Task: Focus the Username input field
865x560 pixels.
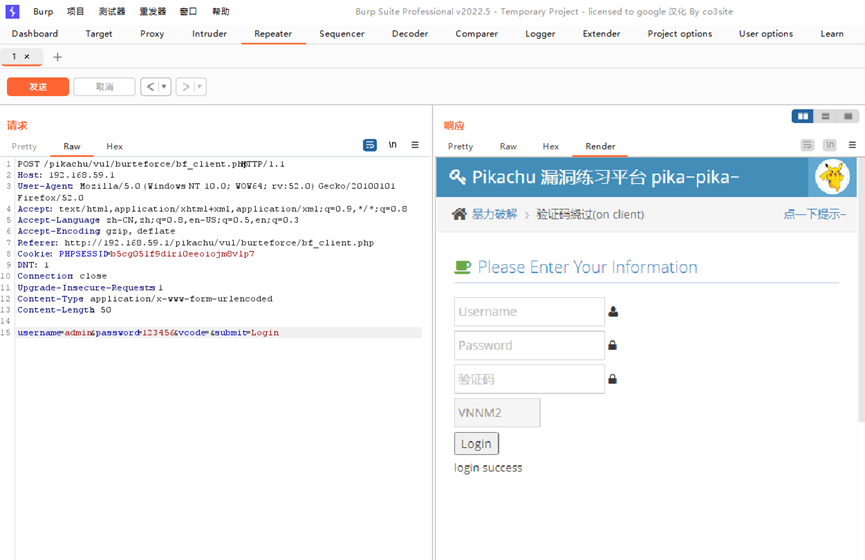Action: coord(529,312)
